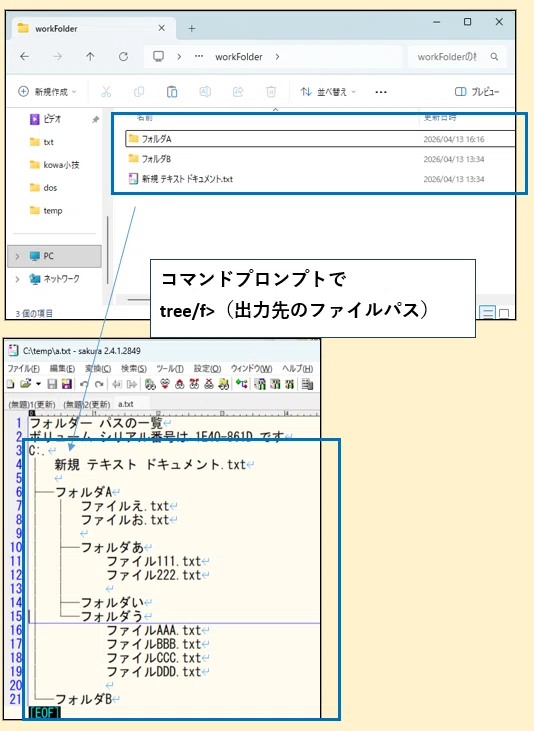
Task: Refresh the workFolder Explorer view
Action: coord(123,57)
